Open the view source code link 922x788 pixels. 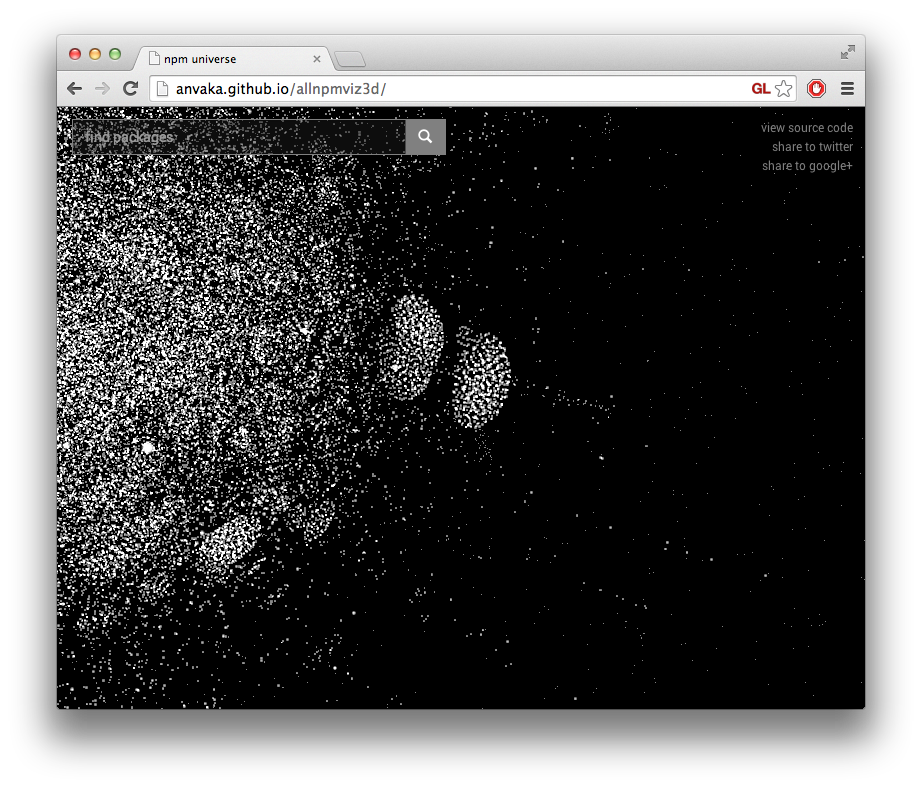point(807,127)
